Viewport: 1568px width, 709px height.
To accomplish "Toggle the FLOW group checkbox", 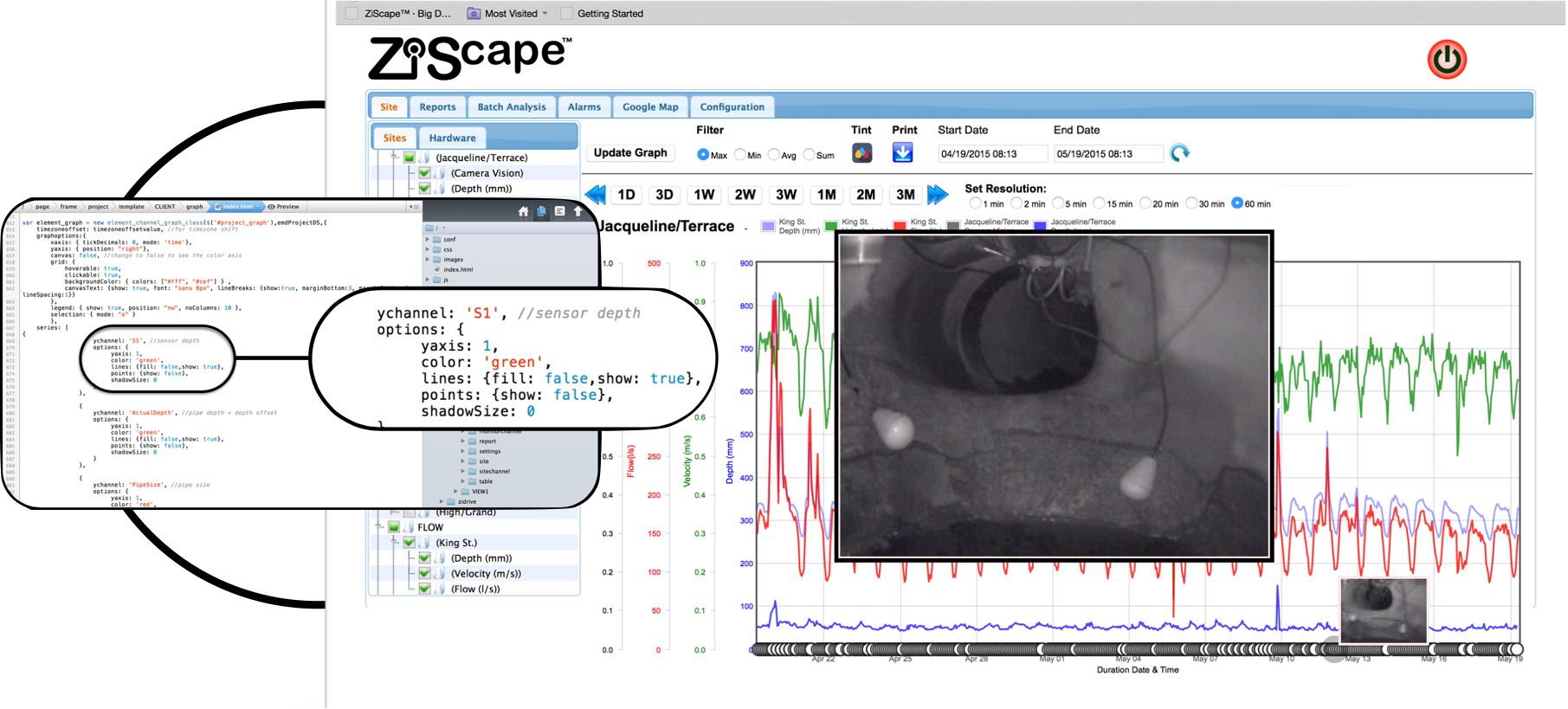I will [x=394, y=527].
